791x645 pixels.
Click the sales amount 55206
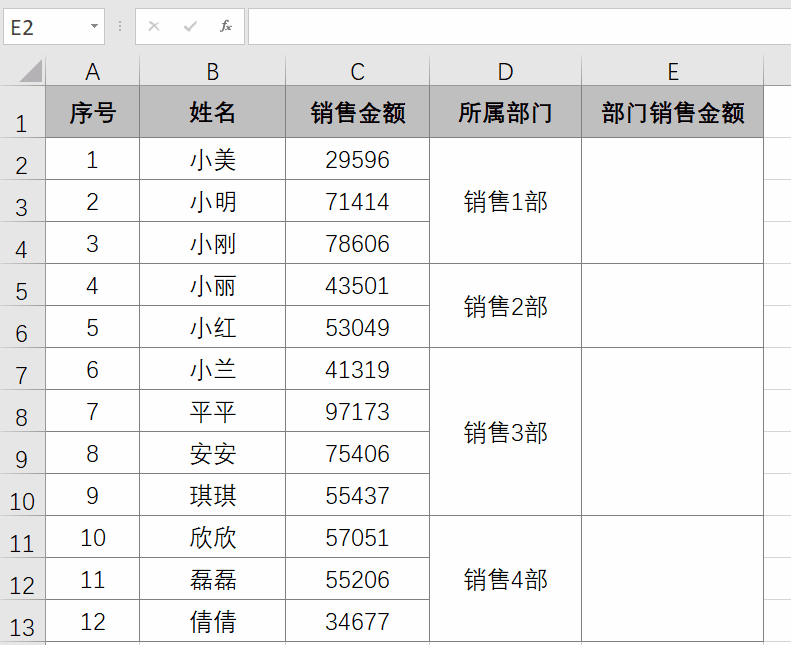(x=358, y=578)
